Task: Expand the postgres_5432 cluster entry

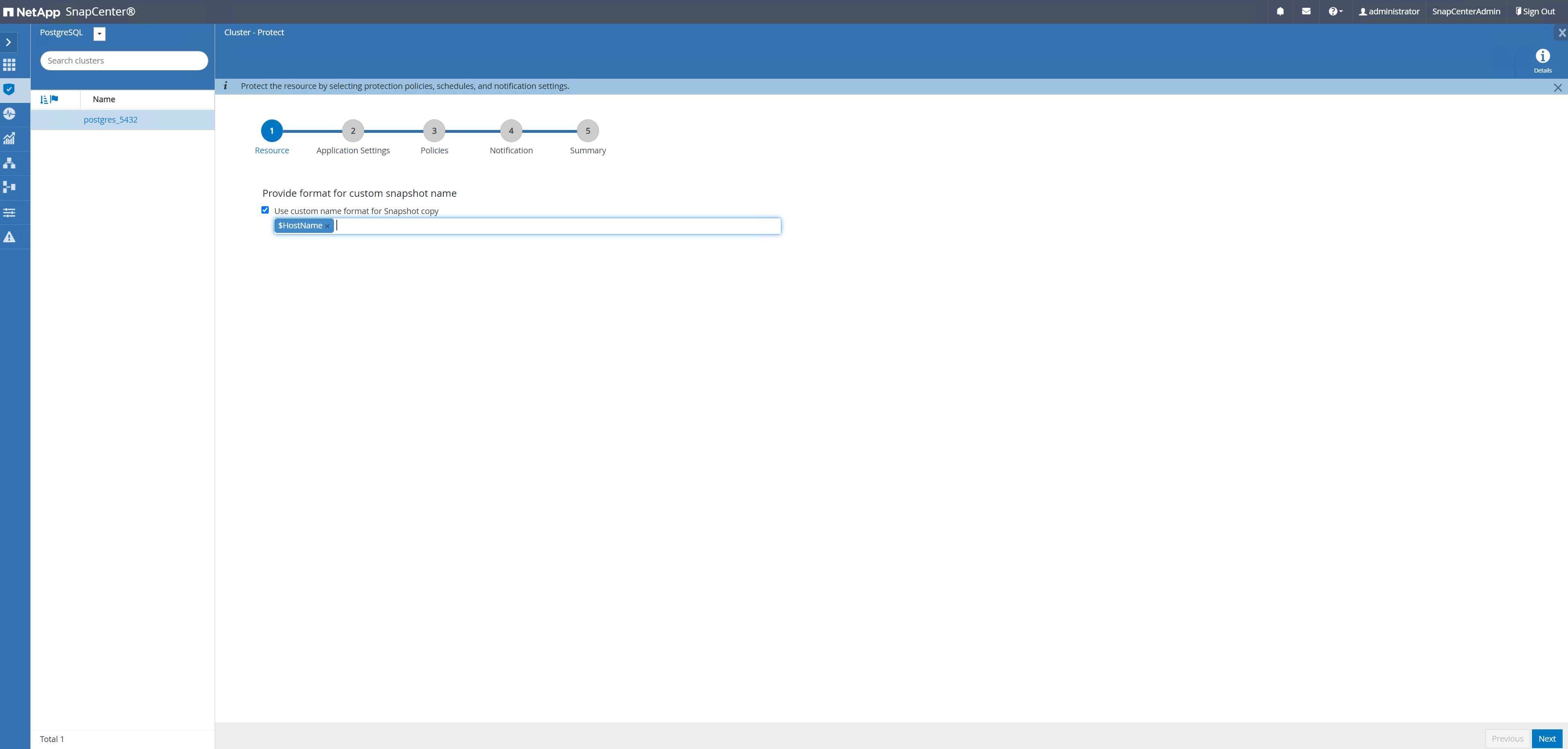Action: 110,119
